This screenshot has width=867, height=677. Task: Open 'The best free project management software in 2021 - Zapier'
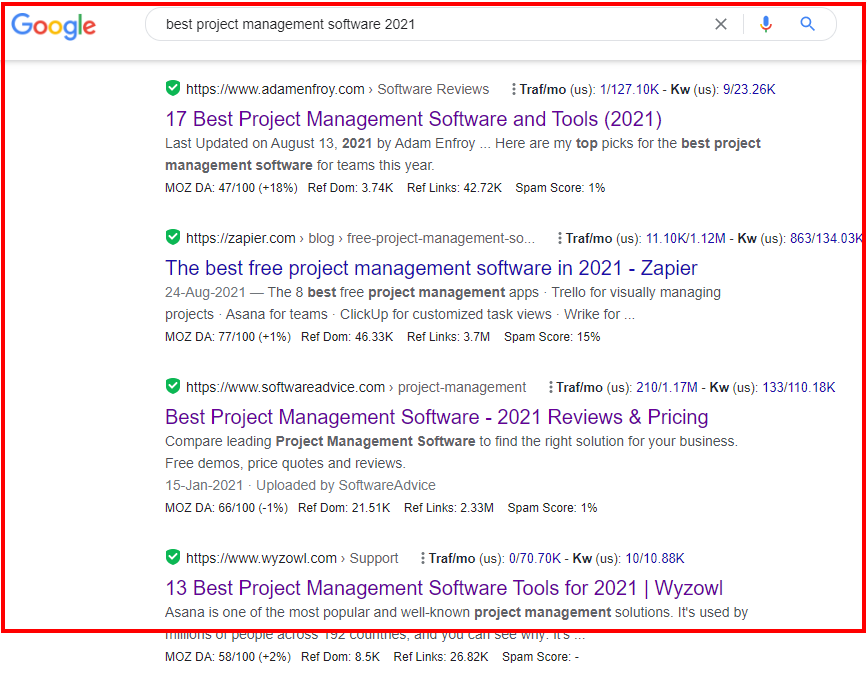point(431,268)
